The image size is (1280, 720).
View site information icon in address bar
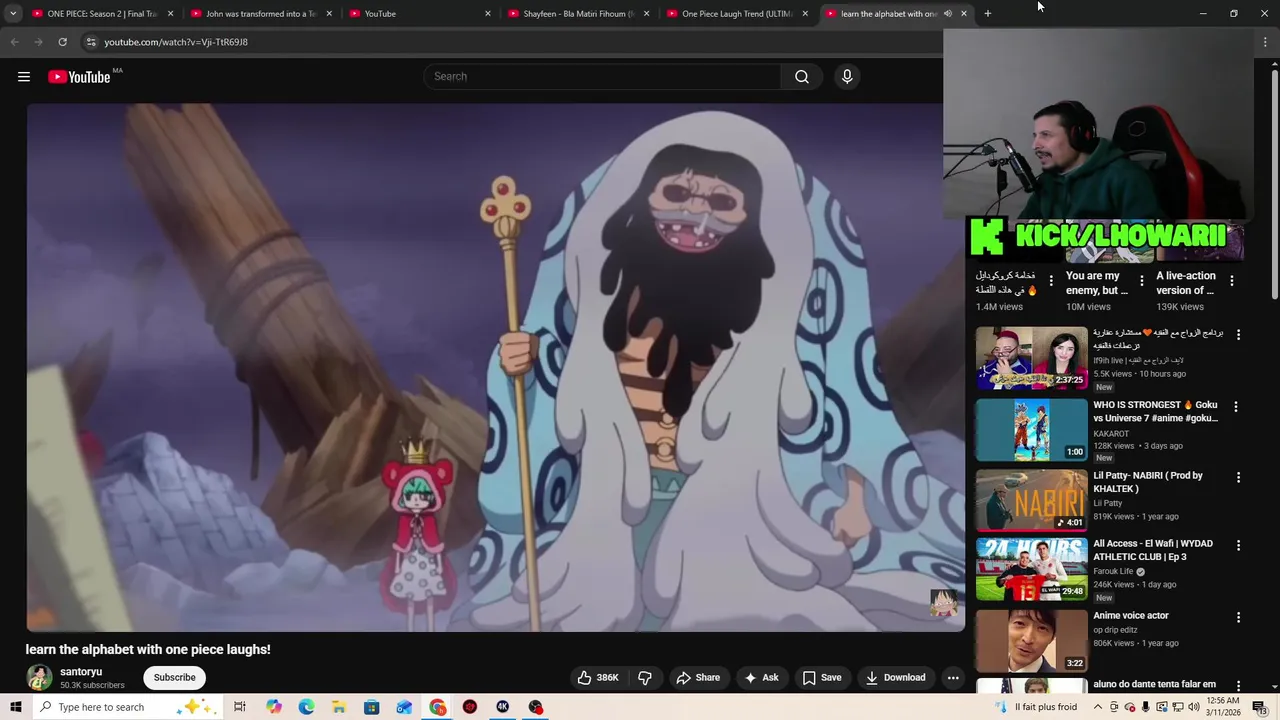point(91,42)
